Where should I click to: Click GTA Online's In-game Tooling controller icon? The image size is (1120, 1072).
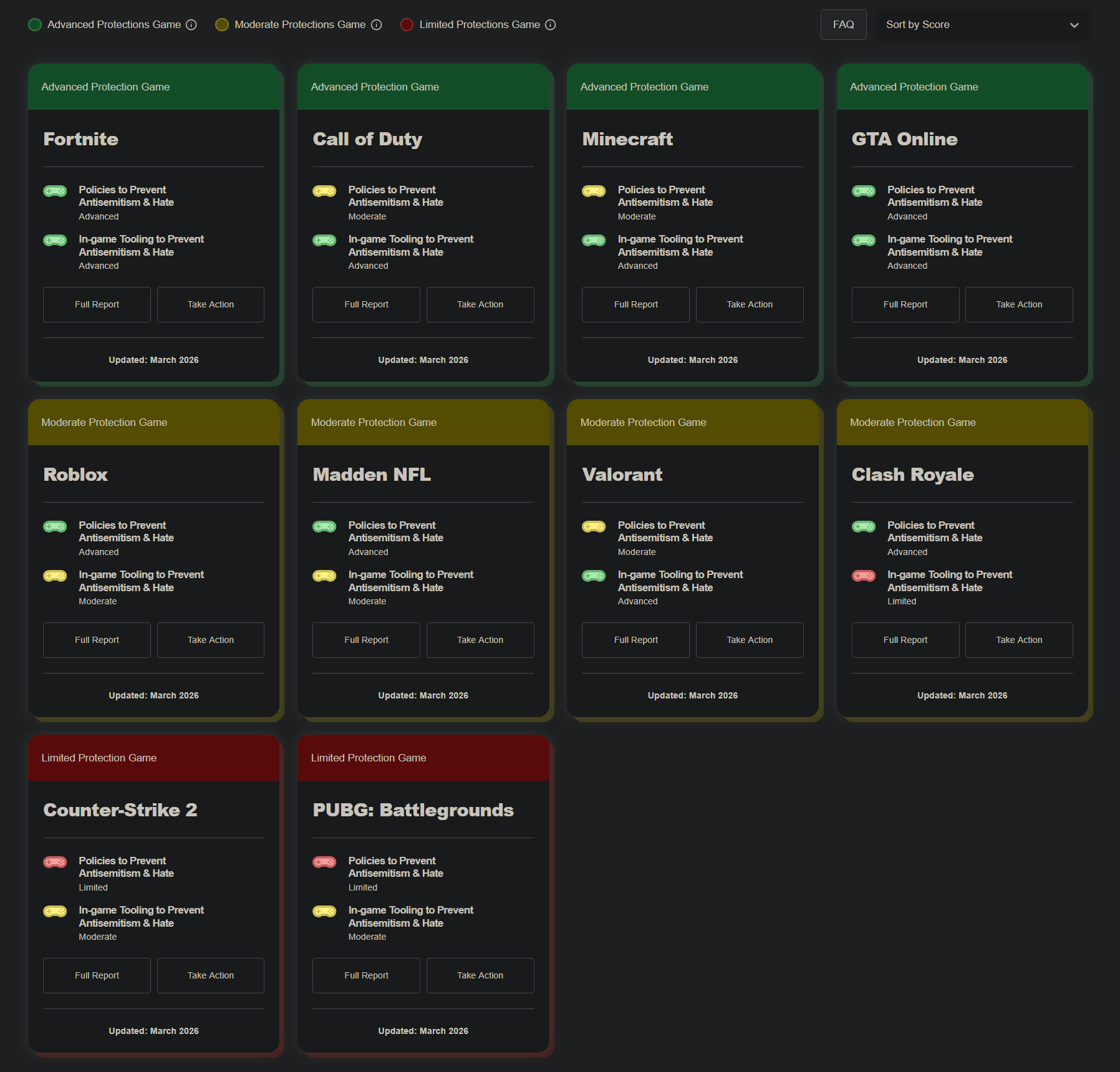[864, 240]
